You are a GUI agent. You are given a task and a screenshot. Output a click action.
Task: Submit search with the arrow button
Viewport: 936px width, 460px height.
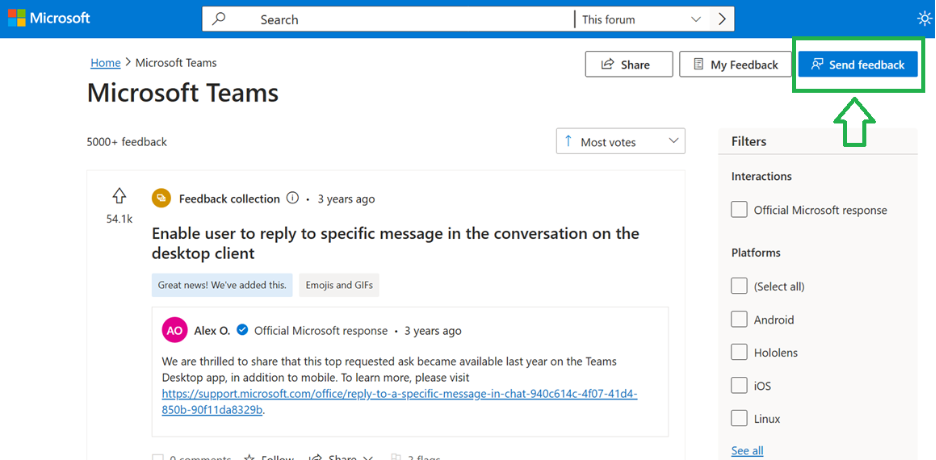tap(722, 19)
